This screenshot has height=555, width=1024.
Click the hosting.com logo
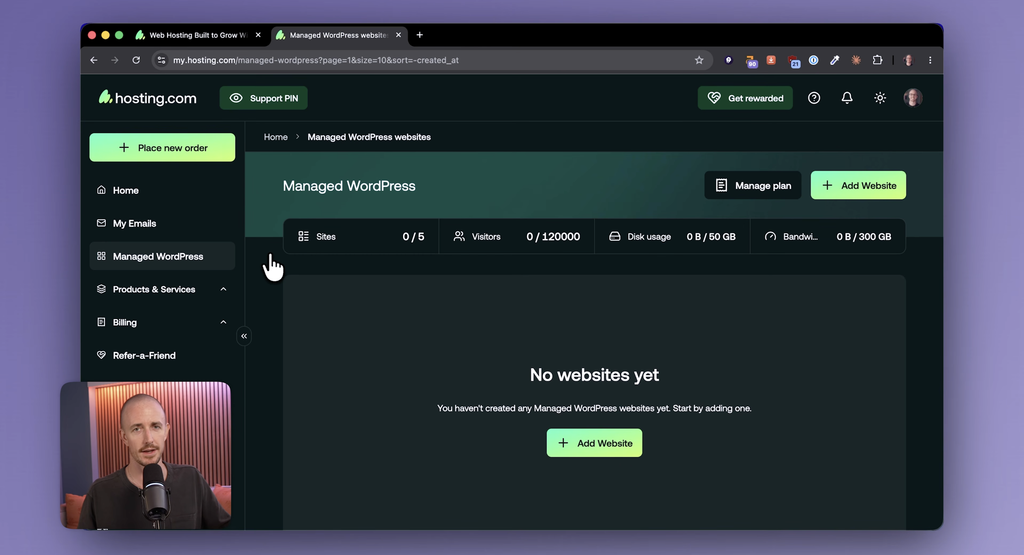coord(148,98)
